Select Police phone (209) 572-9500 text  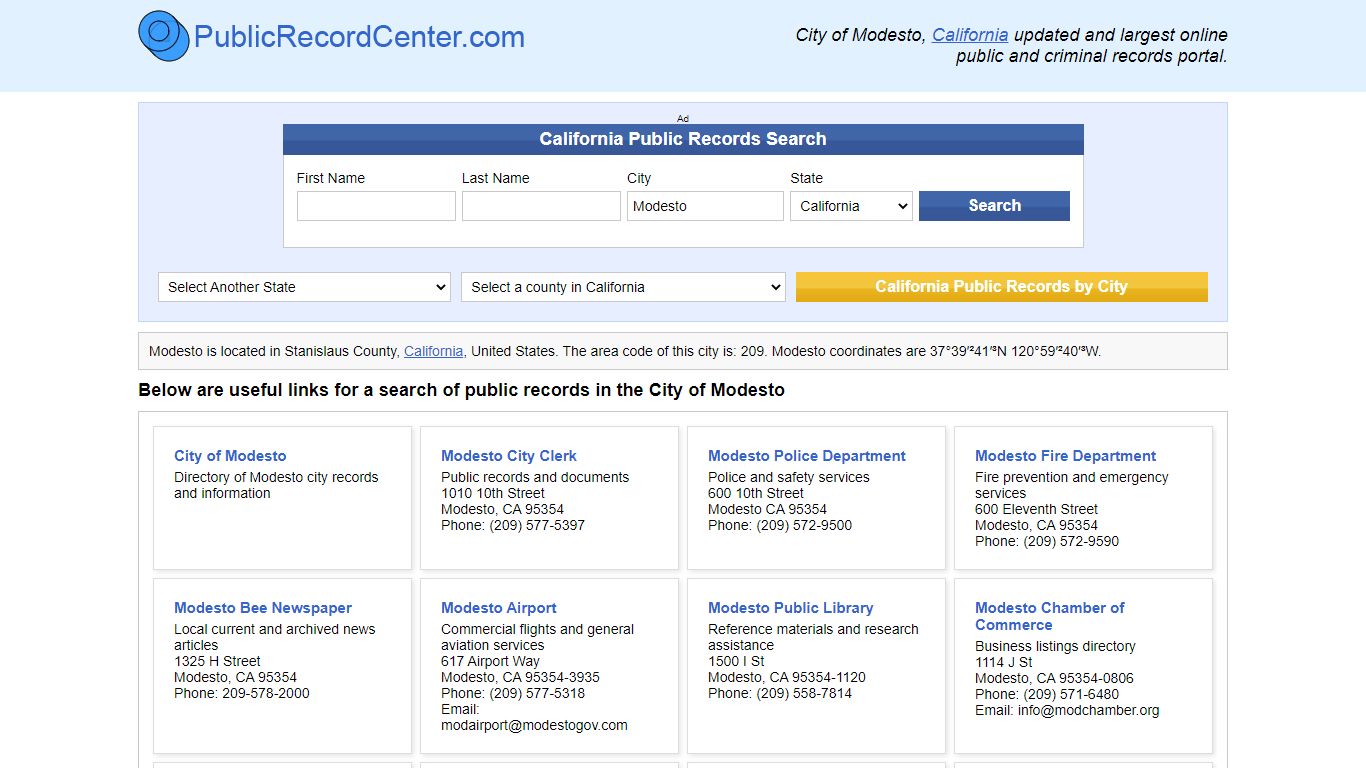(804, 525)
